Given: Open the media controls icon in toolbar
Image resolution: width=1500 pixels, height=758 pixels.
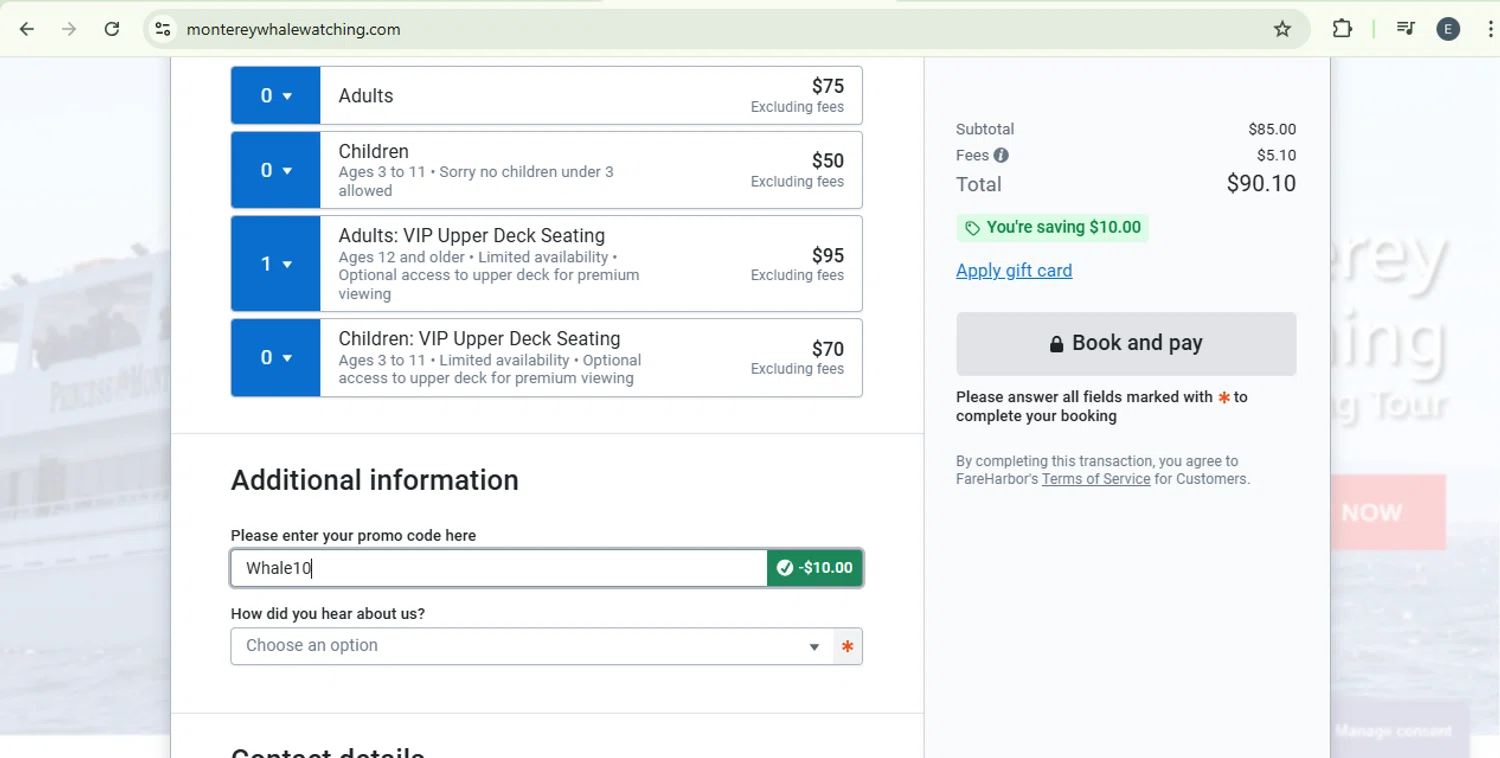Looking at the screenshot, I should pyautogui.click(x=1406, y=29).
